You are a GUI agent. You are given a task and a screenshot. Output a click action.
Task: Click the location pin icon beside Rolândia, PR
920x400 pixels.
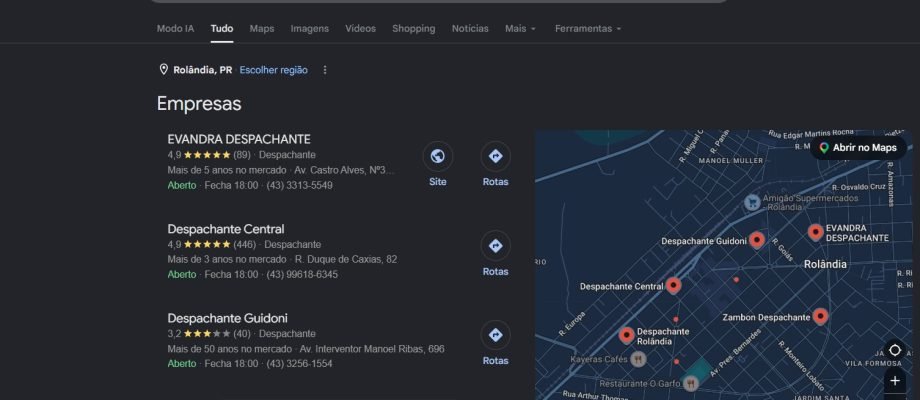(x=164, y=70)
